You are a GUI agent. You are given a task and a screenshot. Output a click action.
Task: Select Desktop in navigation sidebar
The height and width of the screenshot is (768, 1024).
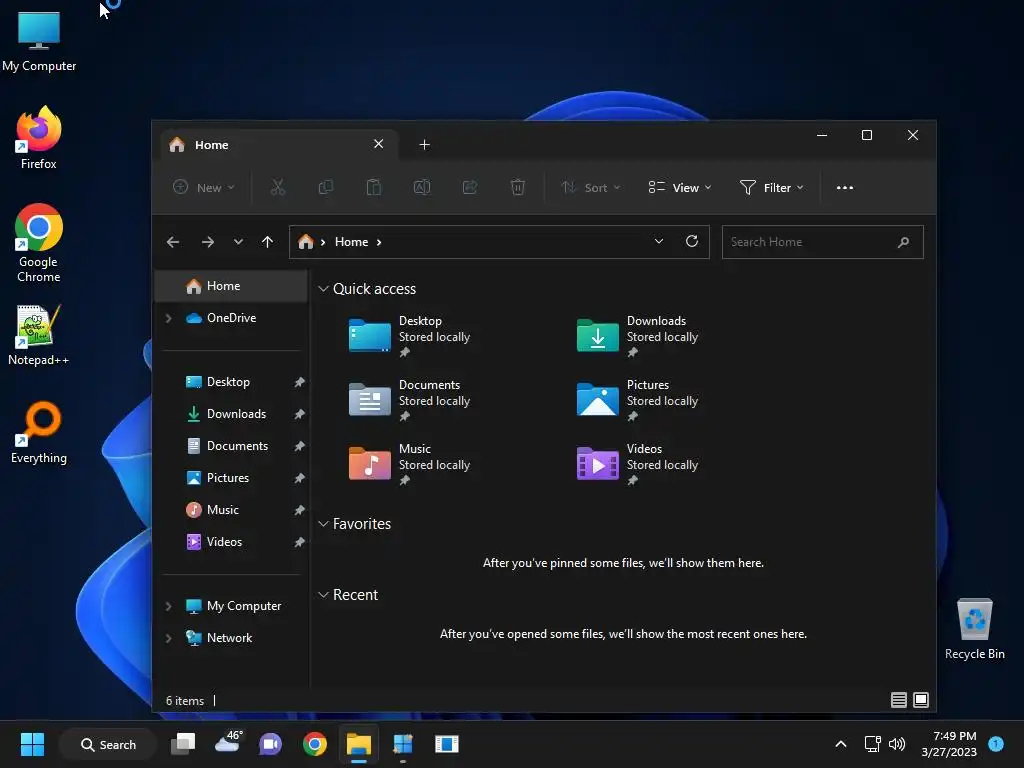(231, 382)
